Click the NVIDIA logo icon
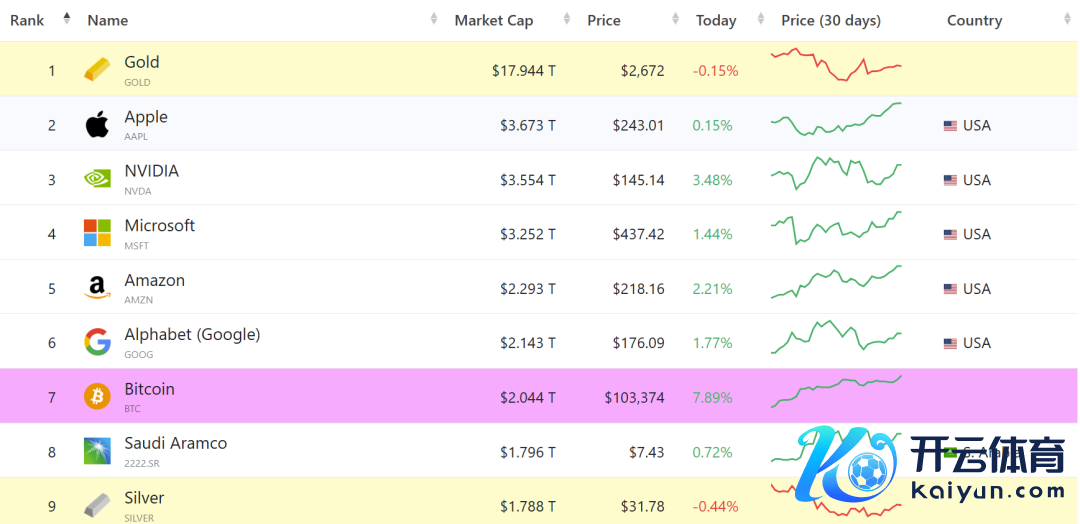The width and height of the screenshot is (1080, 524). 97,179
